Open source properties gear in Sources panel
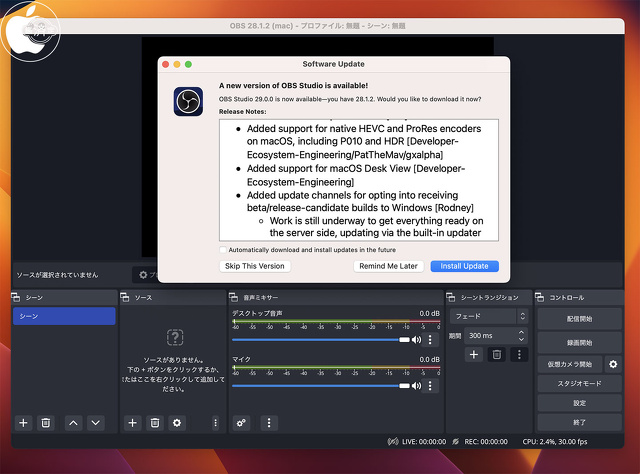Viewport: 640px width, 474px height. pos(177,423)
